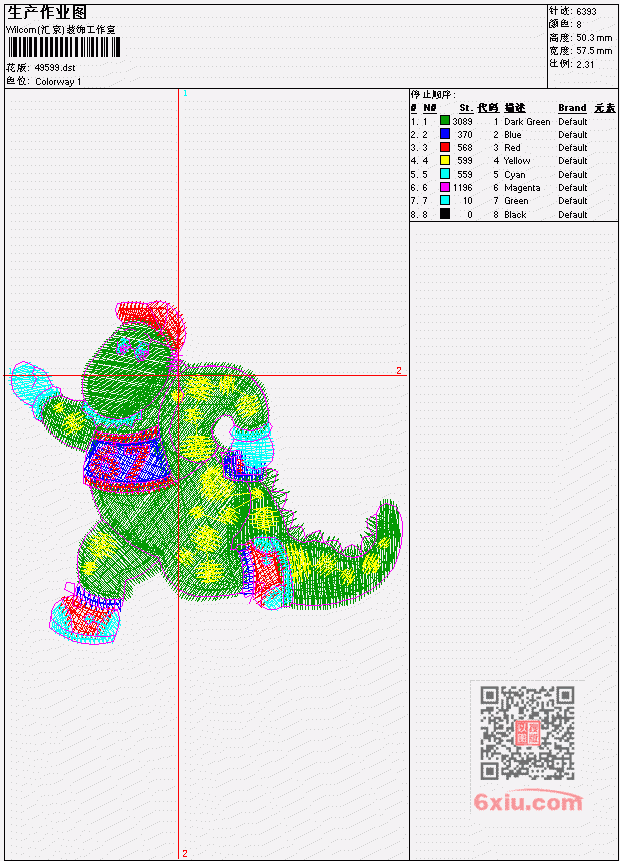Select the 'Cyan' description text
620x861 pixels.
click(515, 175)
